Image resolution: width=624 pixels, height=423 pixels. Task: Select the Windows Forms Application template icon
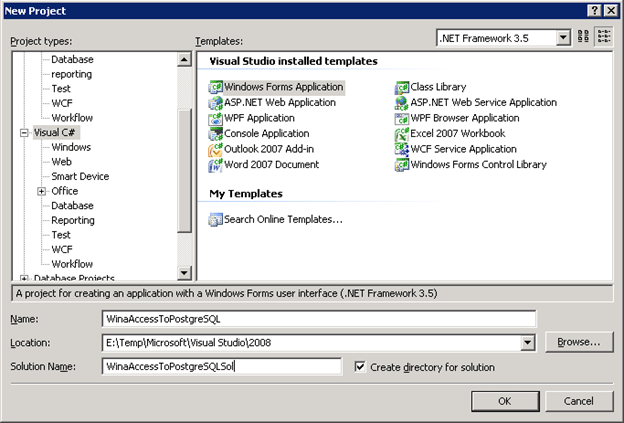pyautogui.click(x=215, y=87)
